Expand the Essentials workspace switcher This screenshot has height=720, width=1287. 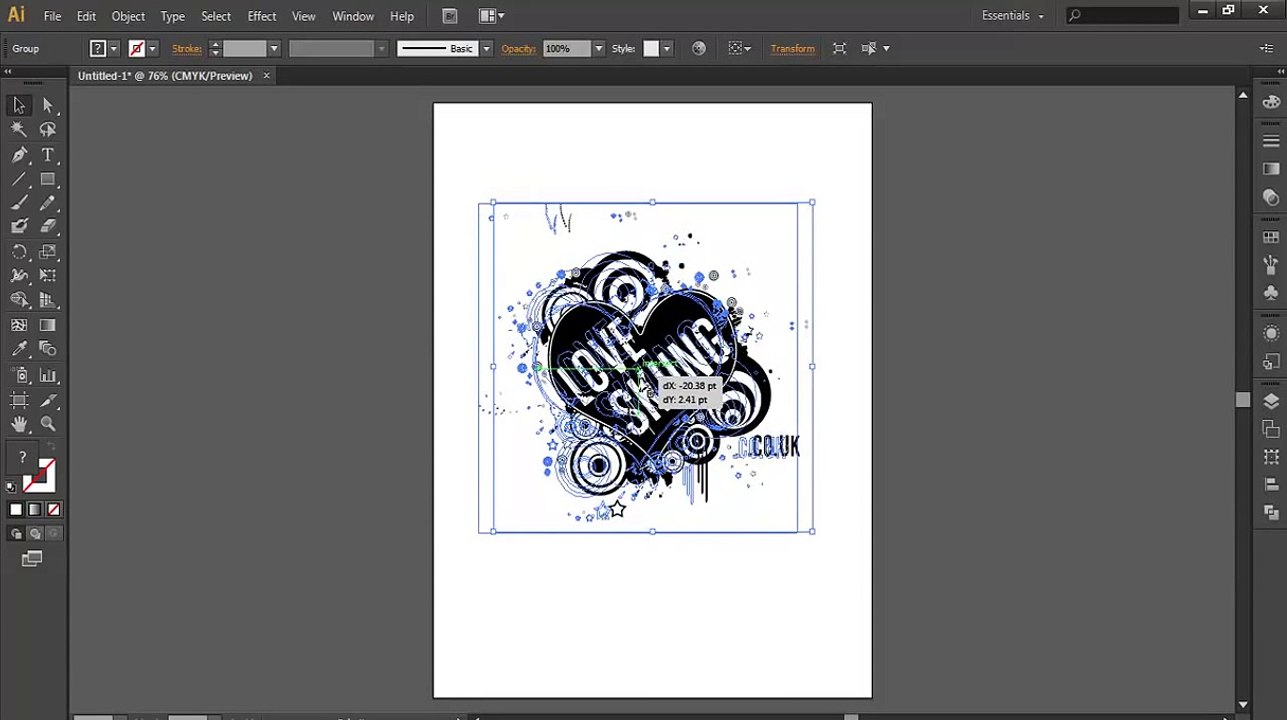coord(1013,16)
